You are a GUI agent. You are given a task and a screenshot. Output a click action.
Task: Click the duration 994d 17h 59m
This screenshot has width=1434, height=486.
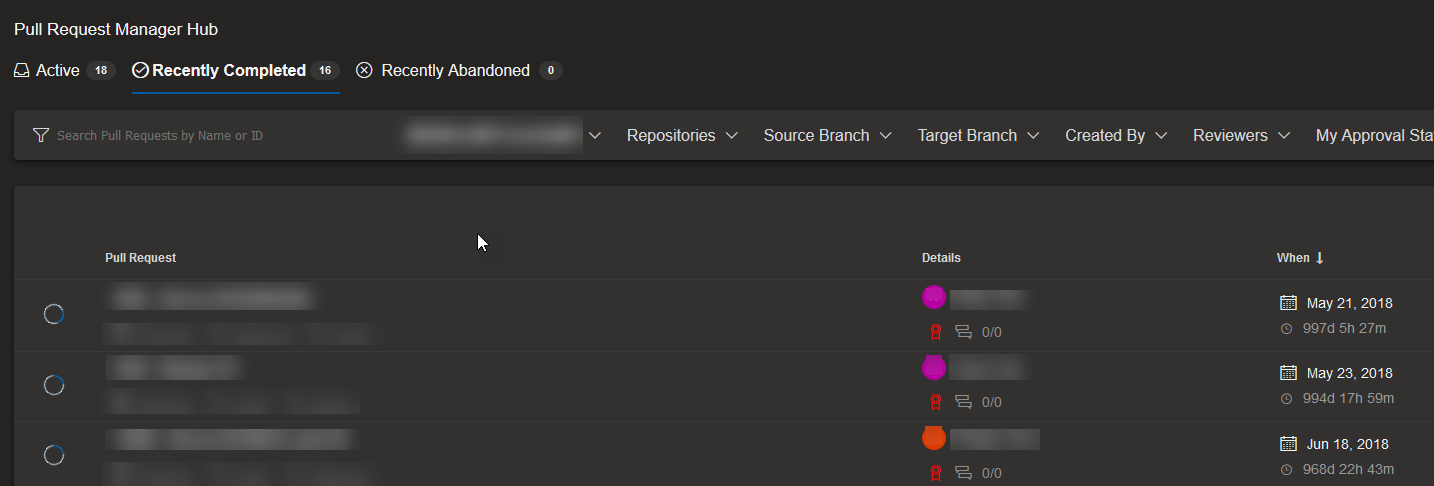[x=1348, y=398]
